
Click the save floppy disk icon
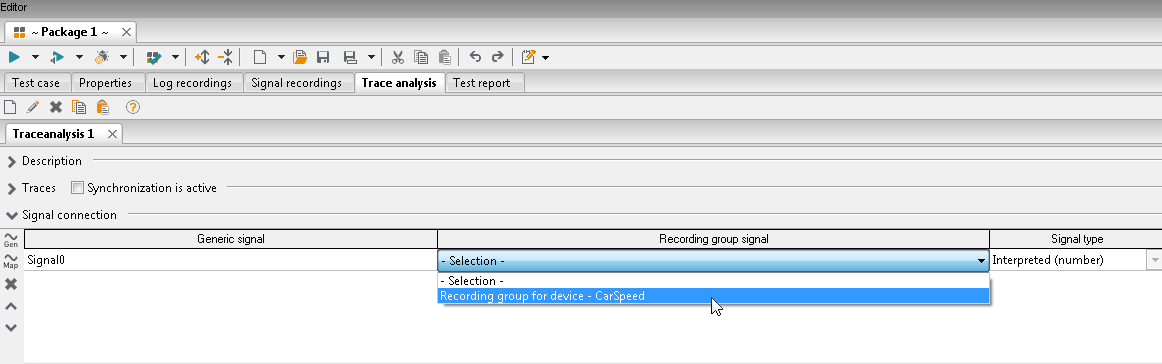click(x=323, y=57)
